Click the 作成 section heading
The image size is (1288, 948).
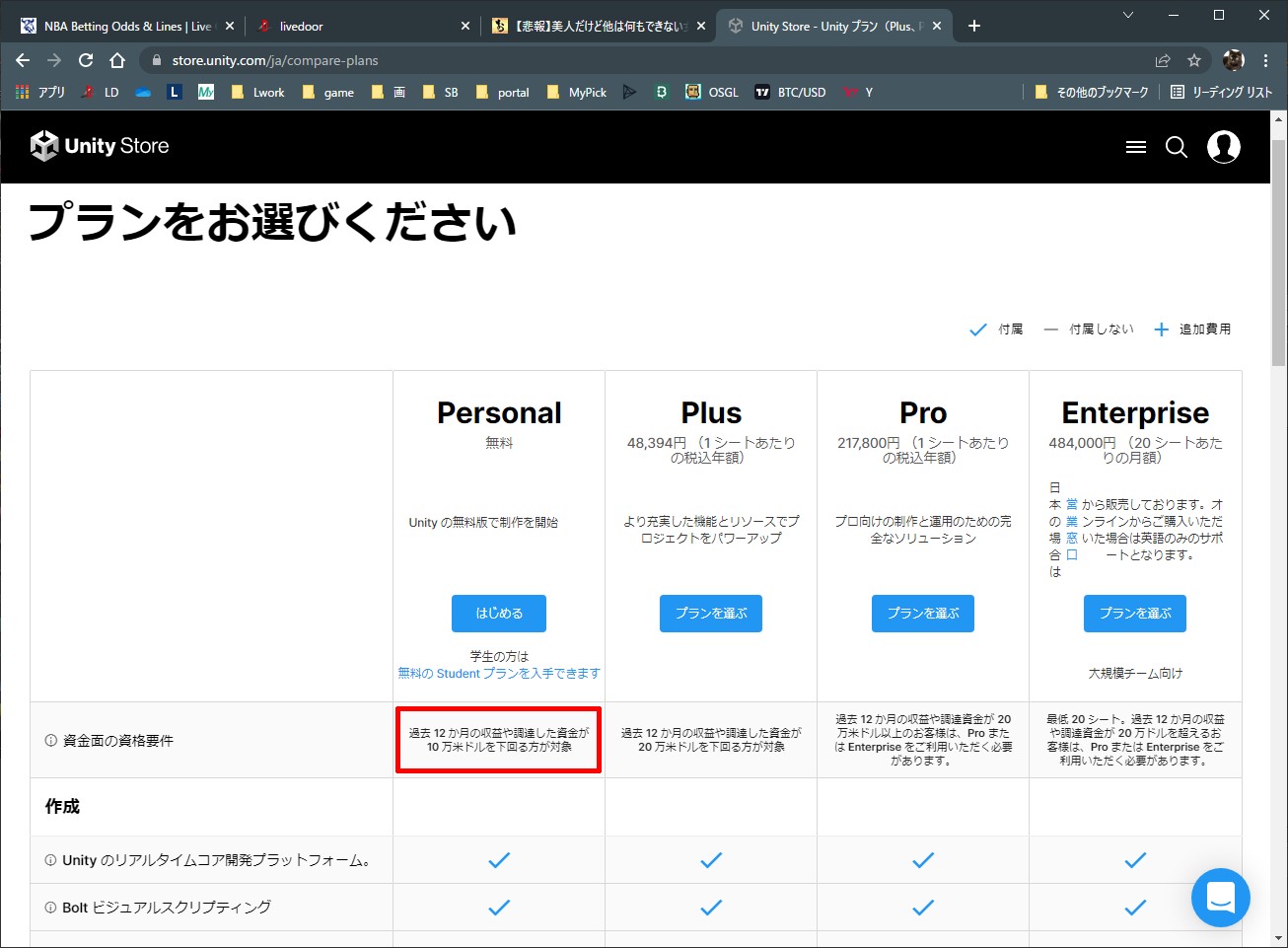click(x=62, y=807)
